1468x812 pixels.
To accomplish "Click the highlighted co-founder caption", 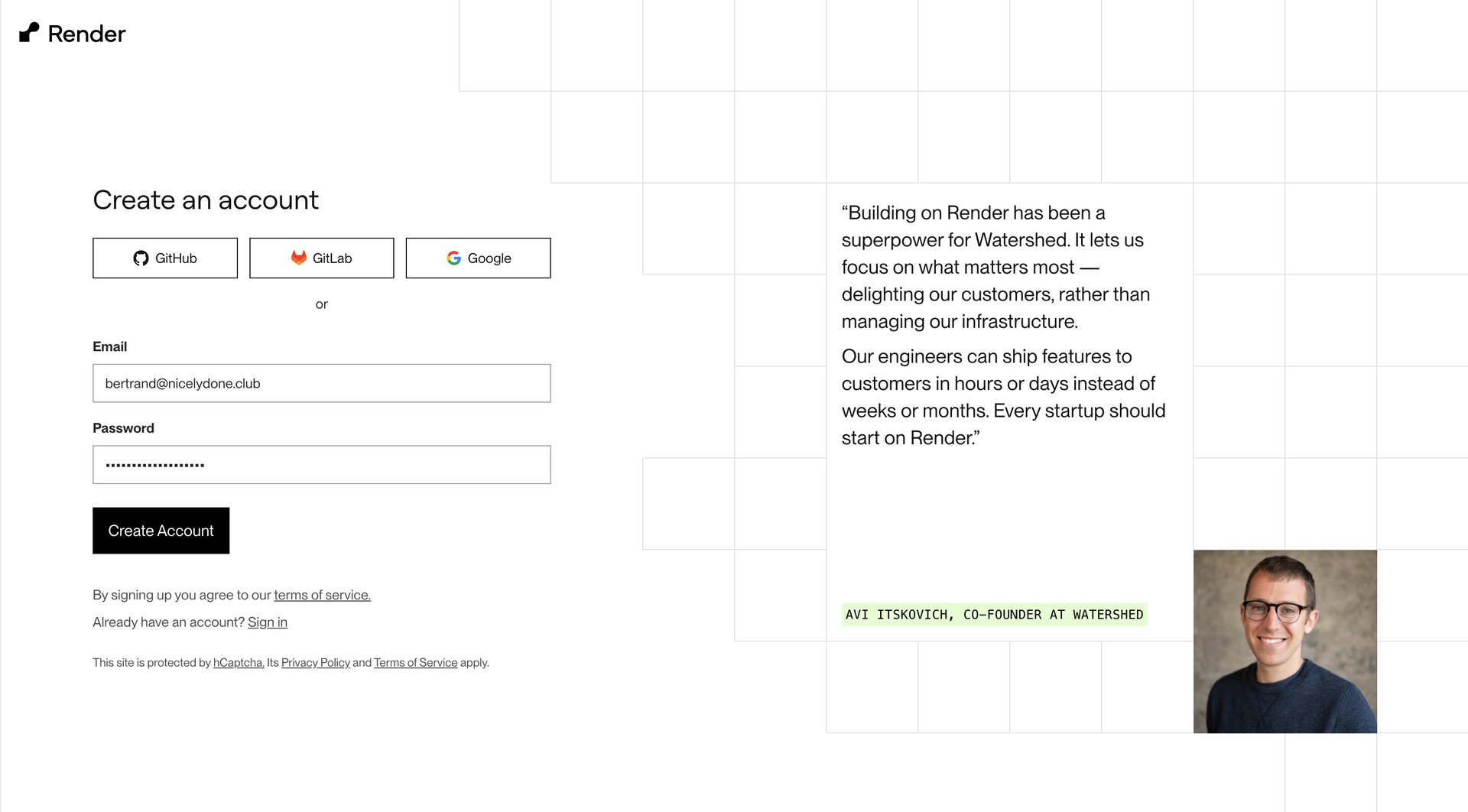I will [994, 614].
